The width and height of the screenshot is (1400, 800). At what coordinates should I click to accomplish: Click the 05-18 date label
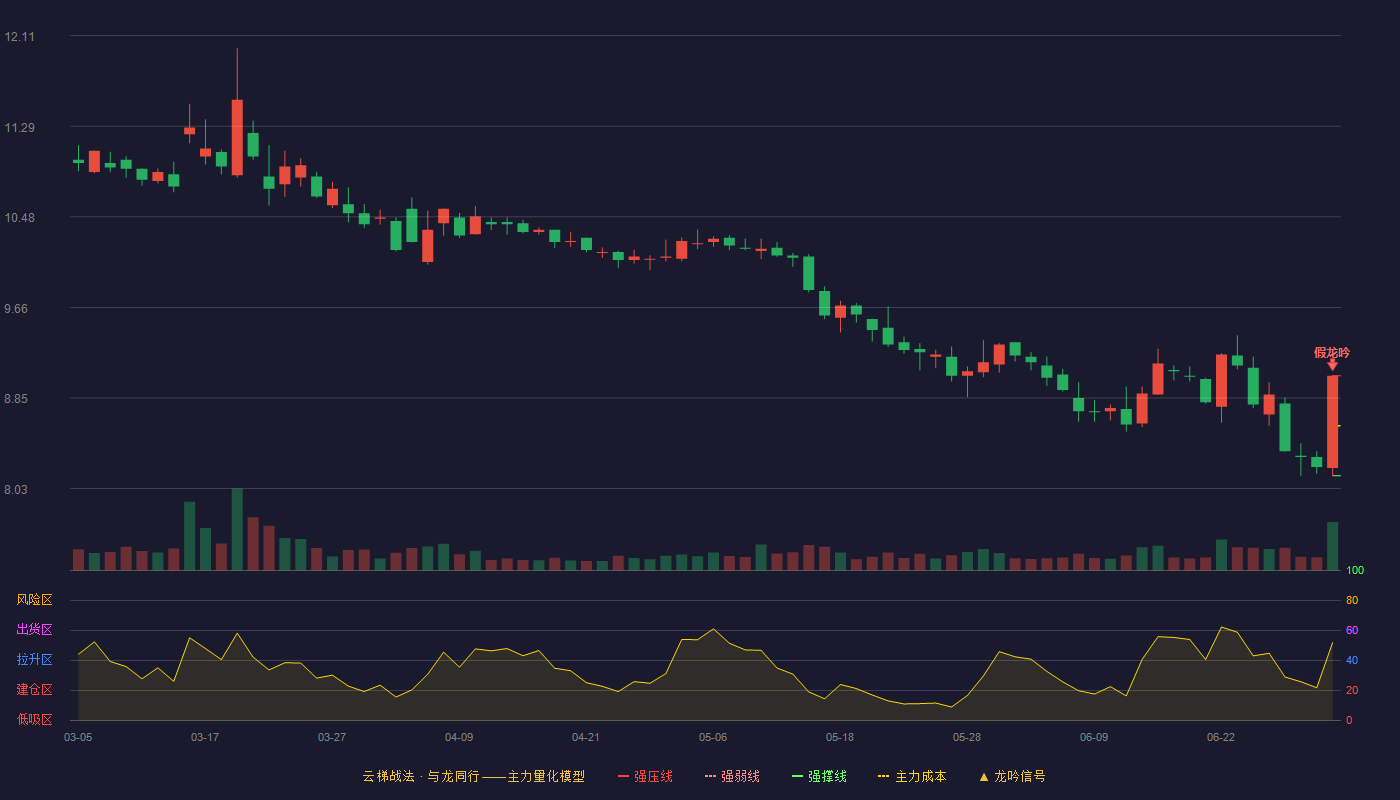click(840, 737)
